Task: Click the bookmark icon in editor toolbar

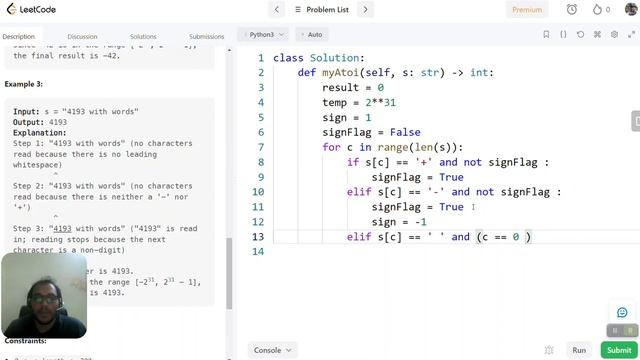Action: (x=546, y=35)
